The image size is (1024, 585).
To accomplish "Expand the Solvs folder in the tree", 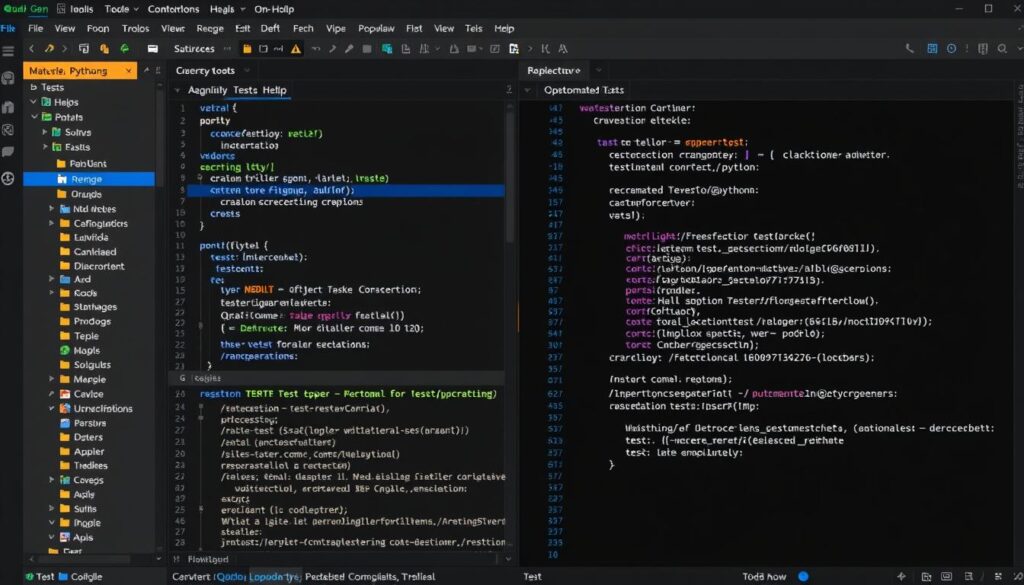I will click(x=45, y=133).
